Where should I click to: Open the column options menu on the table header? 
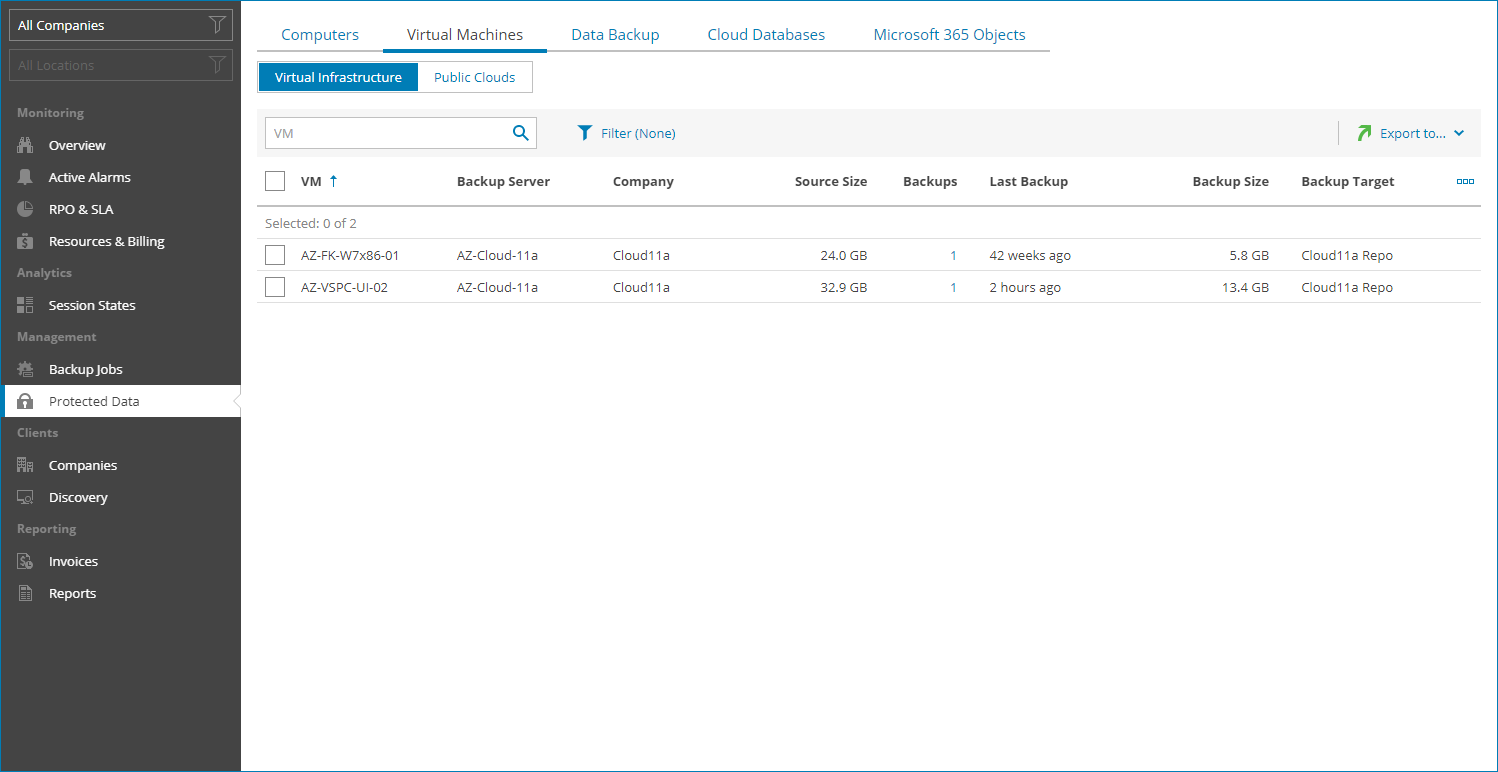point(1465,181)
